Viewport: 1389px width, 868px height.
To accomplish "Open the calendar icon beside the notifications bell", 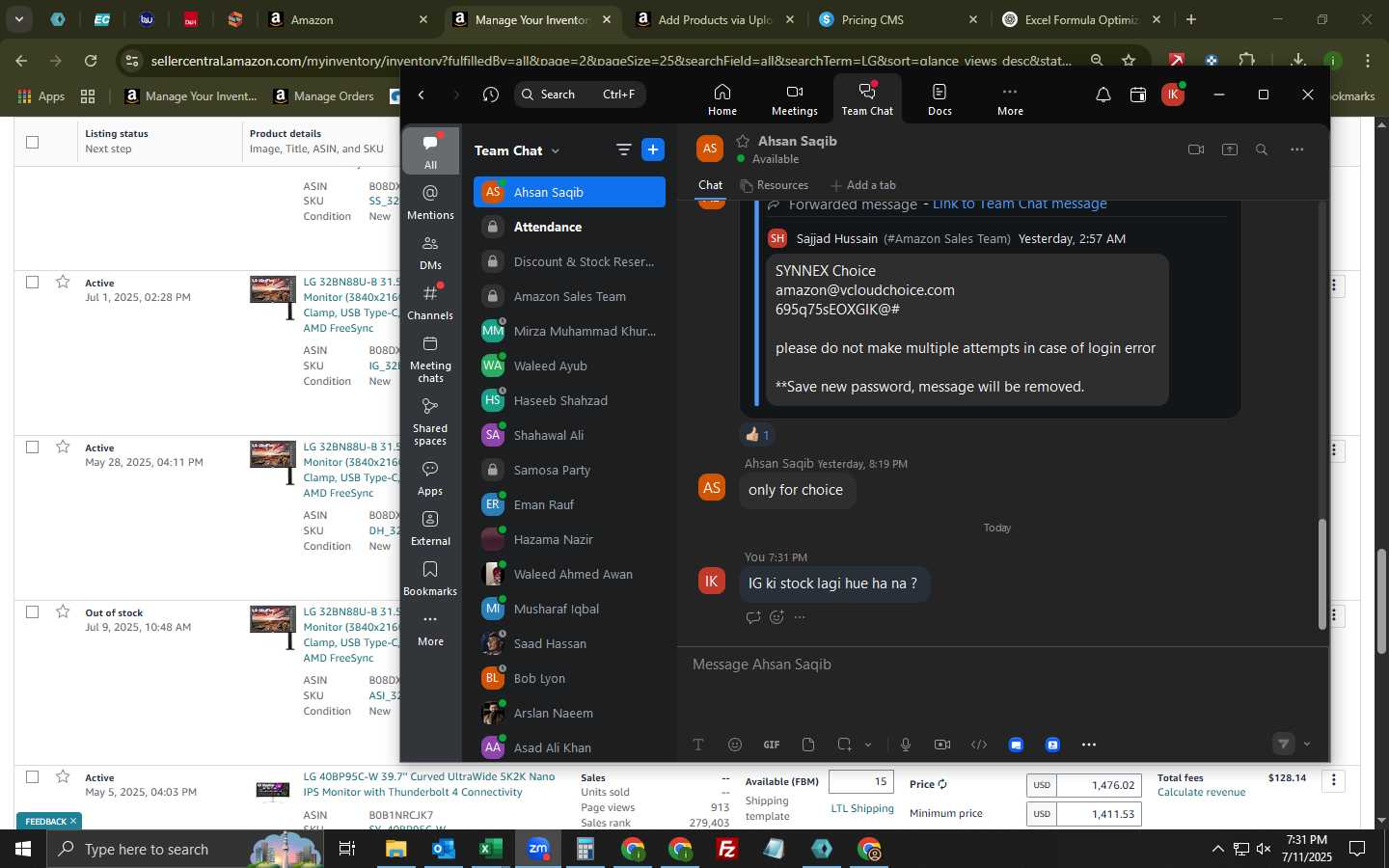I will [x=1138, y=95].
